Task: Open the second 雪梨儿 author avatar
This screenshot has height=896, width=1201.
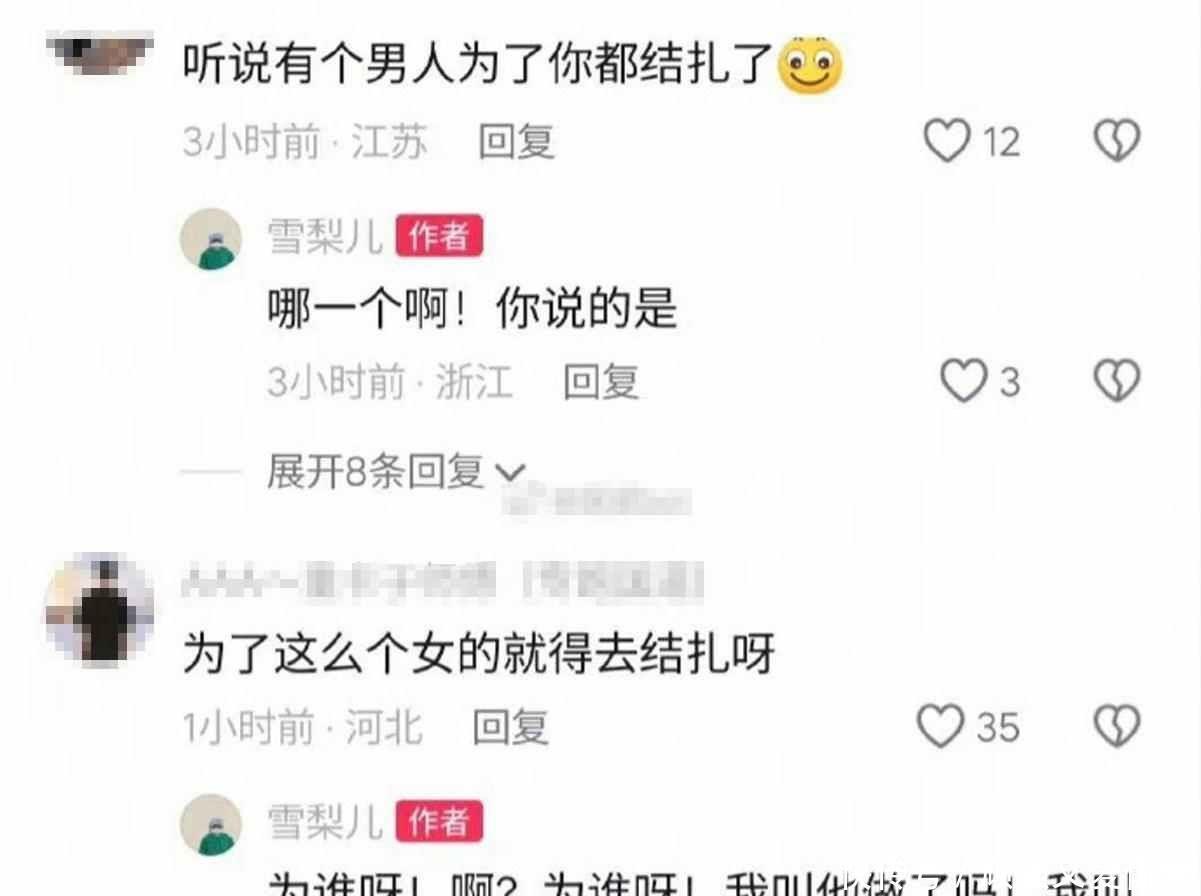Action: tap(211, 824)
